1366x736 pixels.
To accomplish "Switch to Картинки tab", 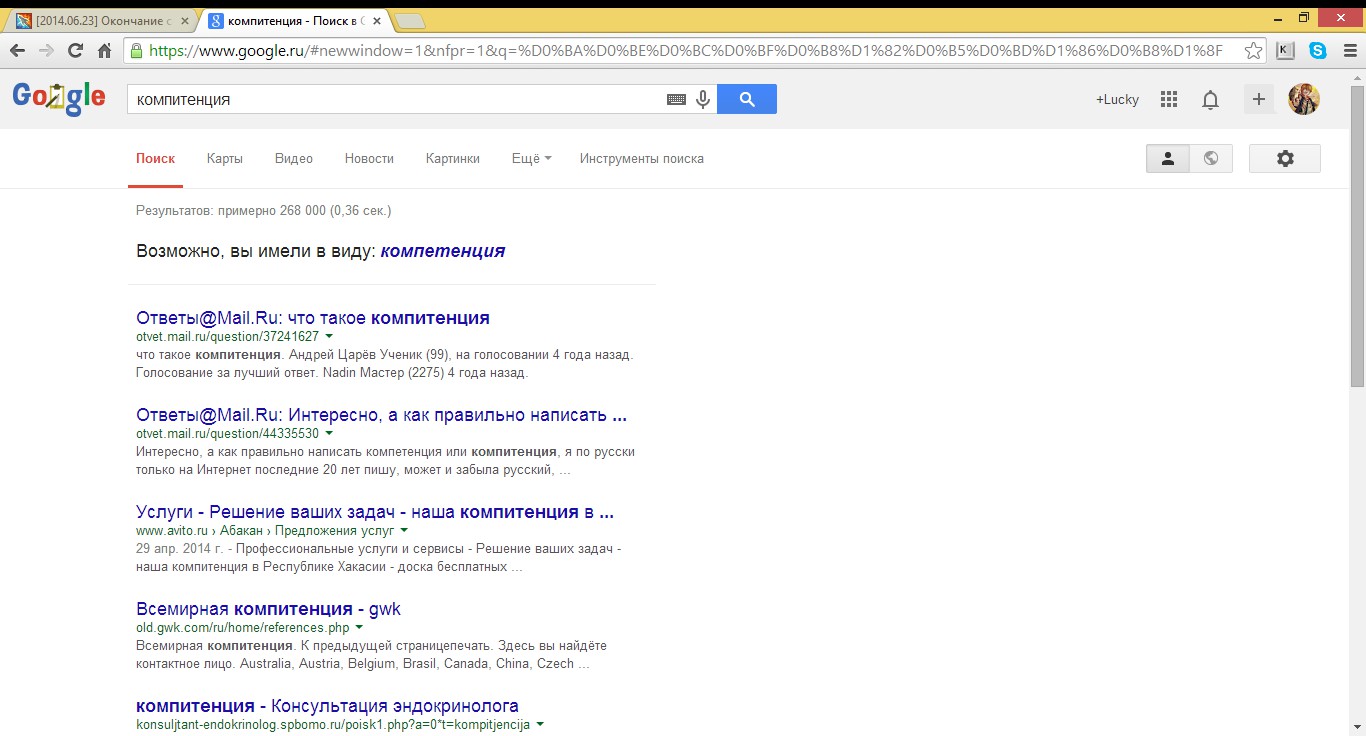I will point(453,158).
